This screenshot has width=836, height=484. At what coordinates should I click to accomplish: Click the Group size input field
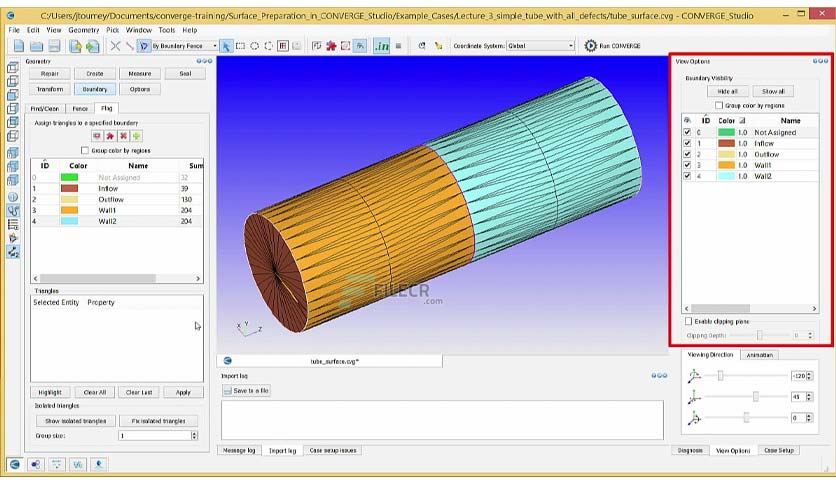155,435
